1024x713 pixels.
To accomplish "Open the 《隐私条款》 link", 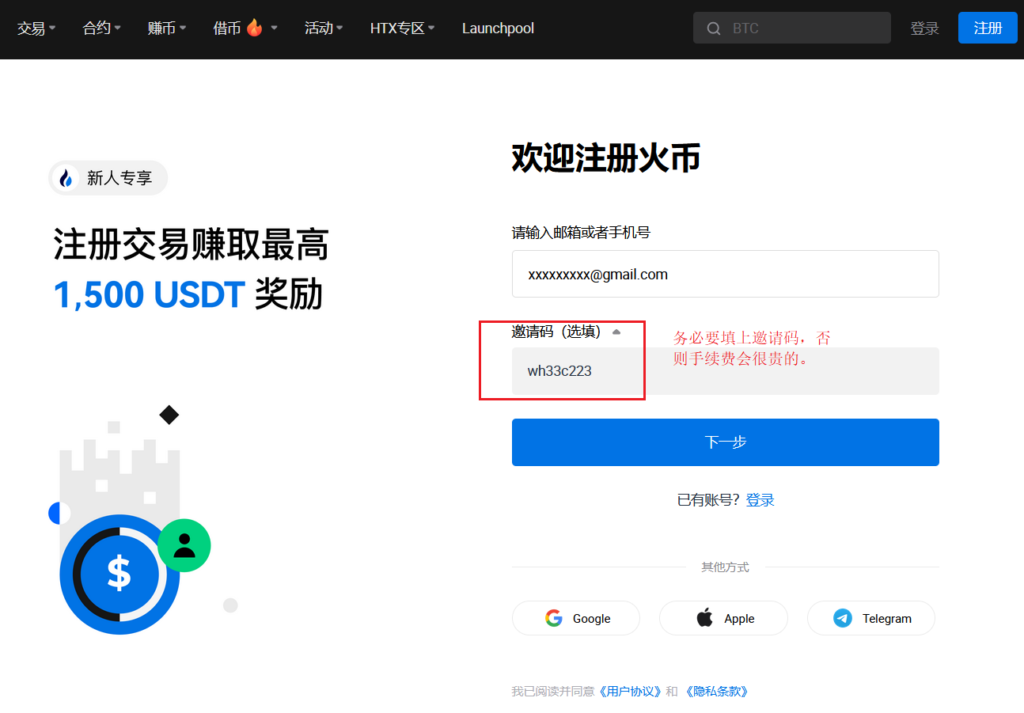I will point(716,691).
